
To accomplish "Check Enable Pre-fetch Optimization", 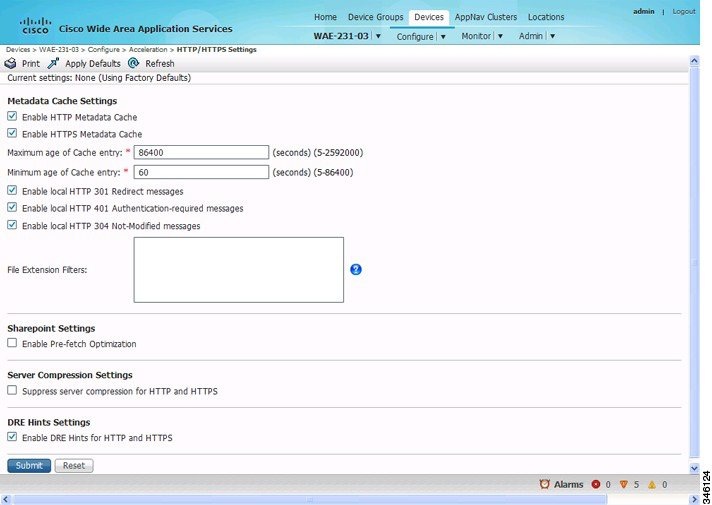I will pyautogui.click(x=12, y=343).
